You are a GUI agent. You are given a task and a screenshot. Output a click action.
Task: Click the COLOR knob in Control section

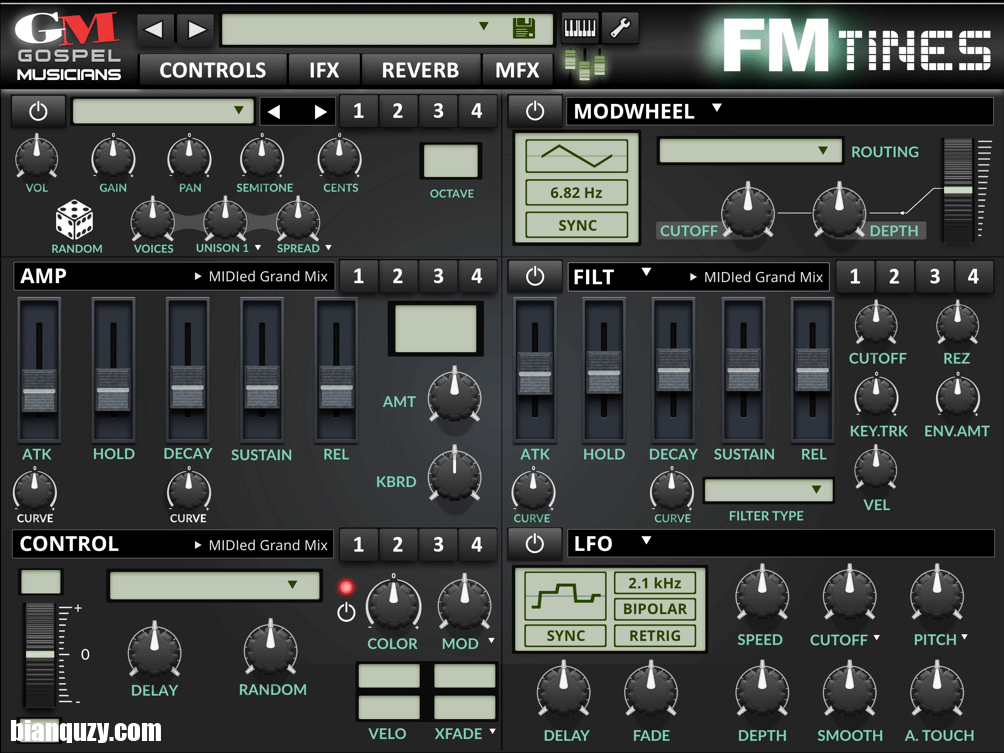pyautogui.click(x=393, y=604)
